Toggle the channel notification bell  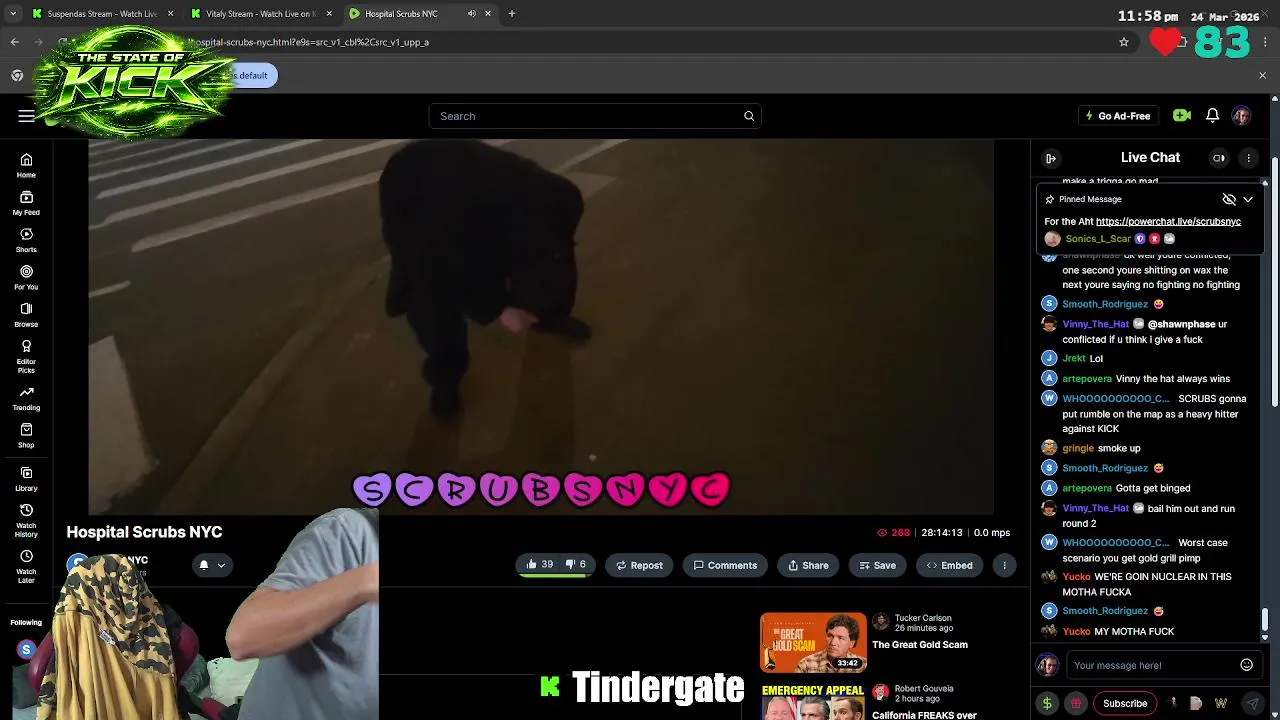[204, 565]
